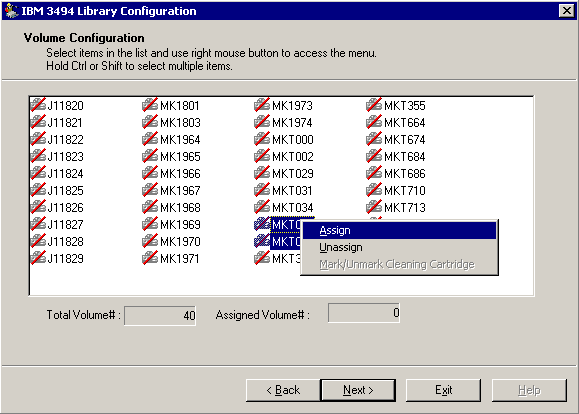Click the cartridge icon beside MKT000
The height and width of the screenshot is (414, 579).
tap(262, 139)
